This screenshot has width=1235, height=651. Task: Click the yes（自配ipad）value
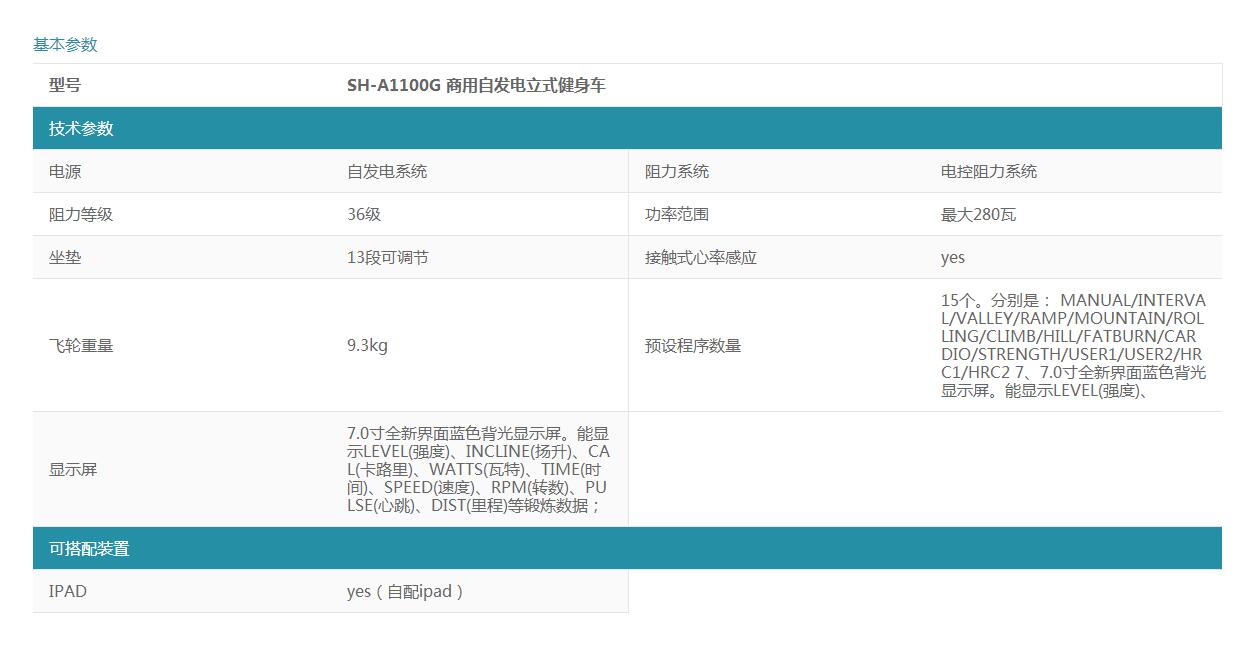406,591
